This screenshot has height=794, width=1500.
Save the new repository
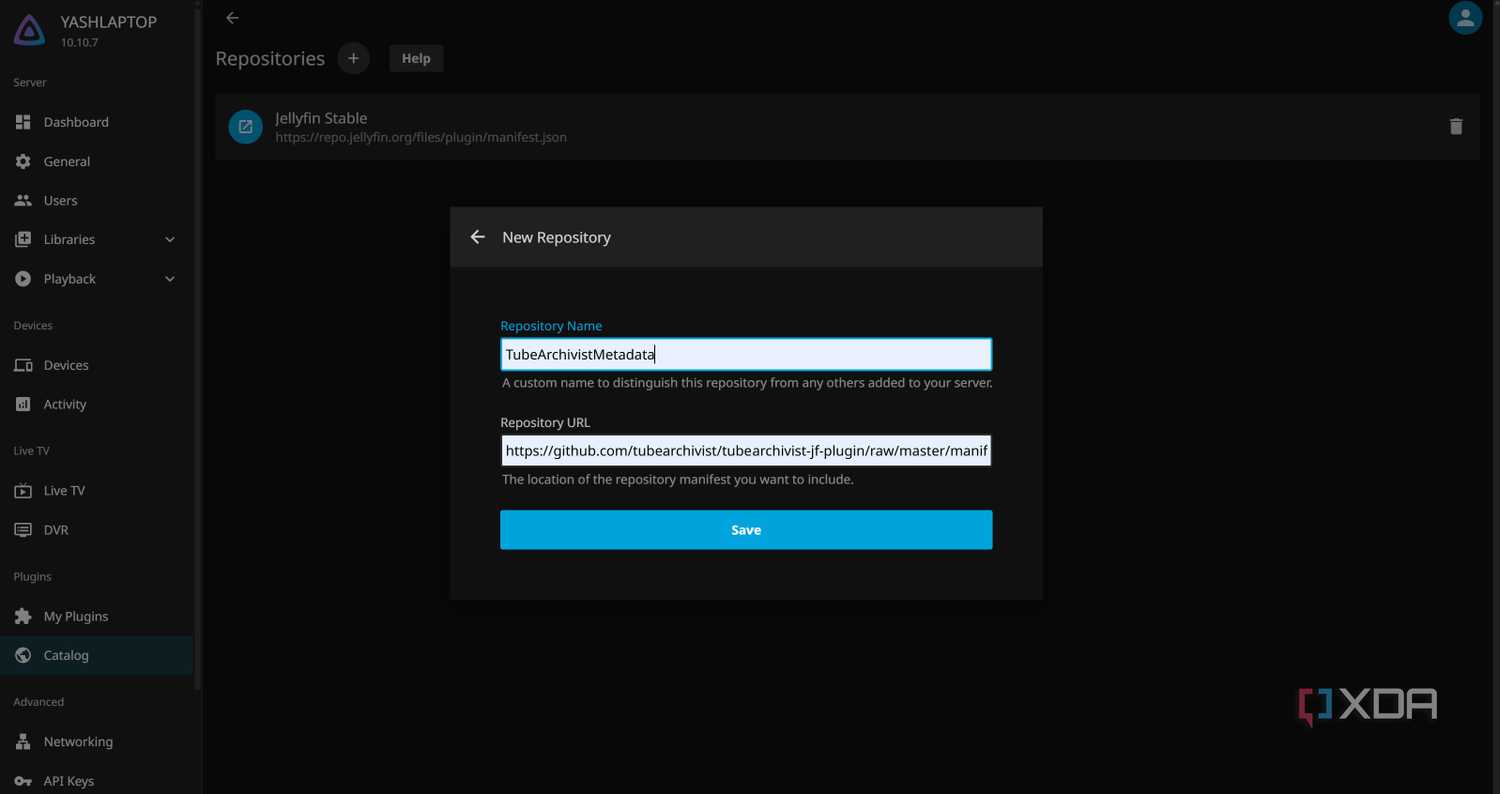746,530
